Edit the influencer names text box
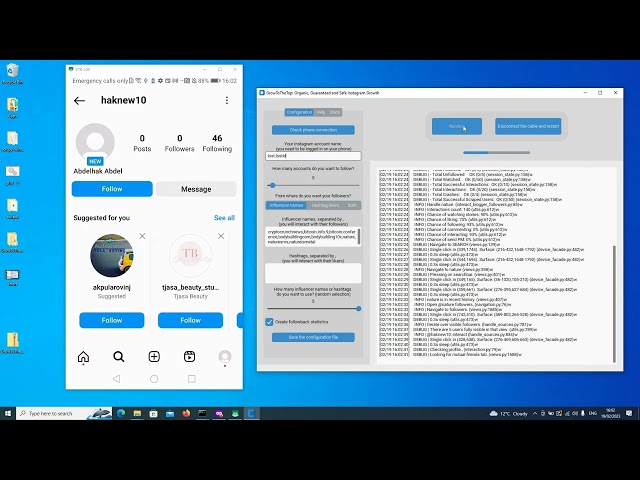640x480 pixels. 311,237
